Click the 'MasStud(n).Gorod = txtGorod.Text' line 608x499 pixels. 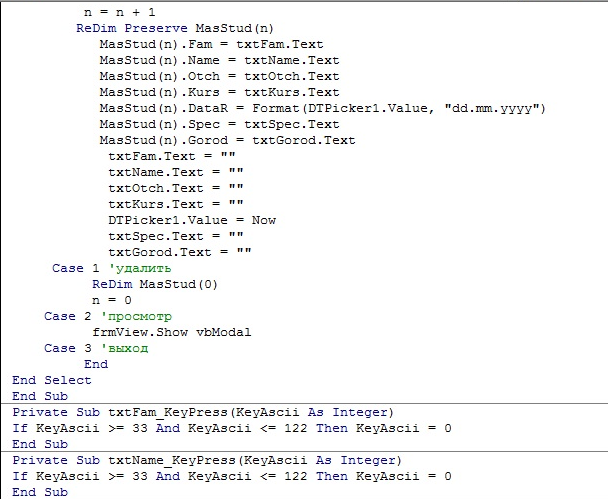click(228, 140)
